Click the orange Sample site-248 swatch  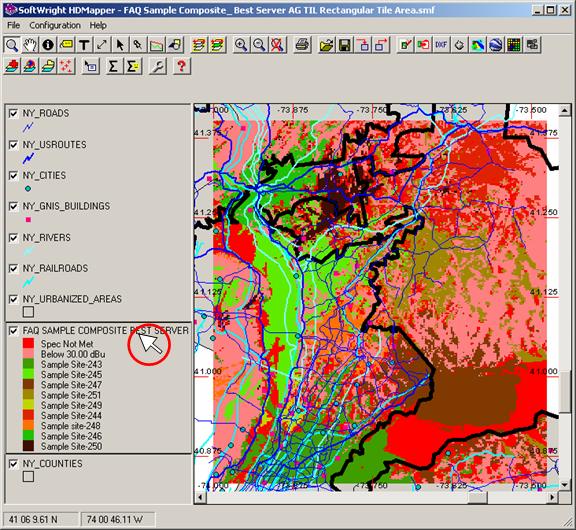(x=28, y=425)
